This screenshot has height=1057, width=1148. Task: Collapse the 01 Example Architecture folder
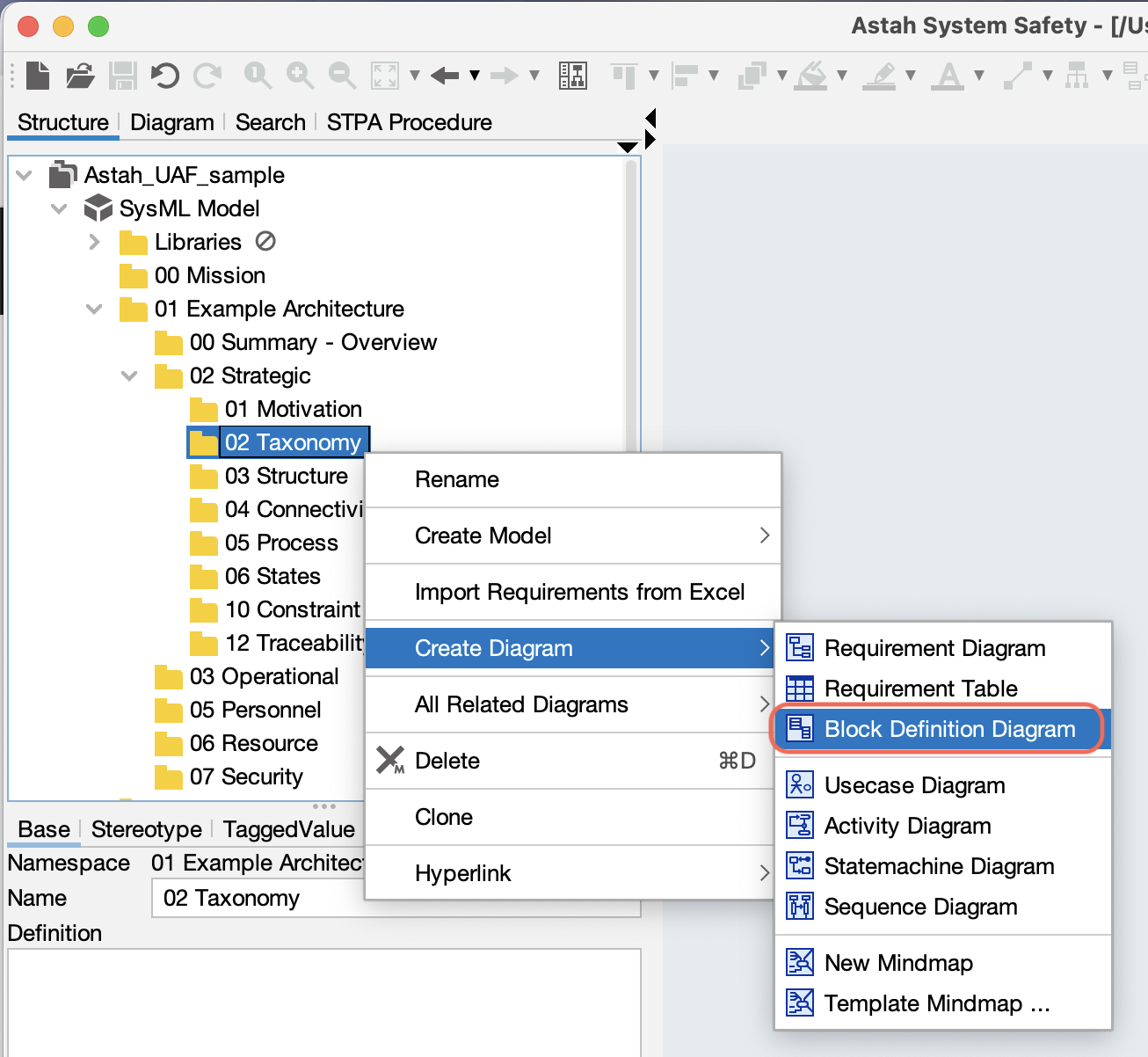pos(94,310)
